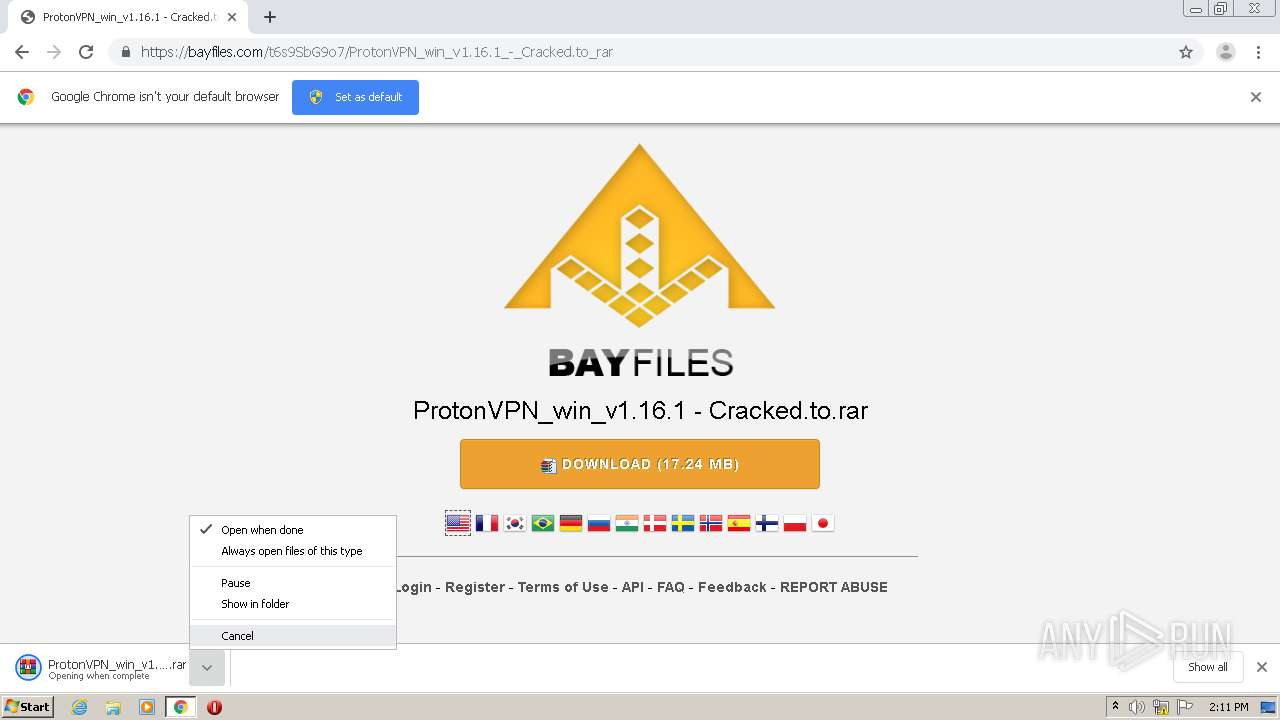Viewport: 1280px width, 720px height.
Task: Go back to the previous page
Action: [x=22, y=52]
